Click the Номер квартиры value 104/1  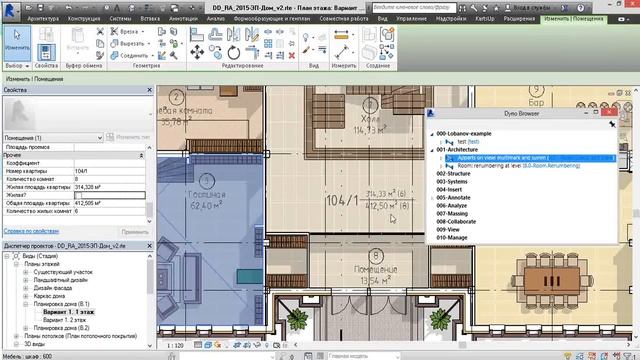pos(109,171)
